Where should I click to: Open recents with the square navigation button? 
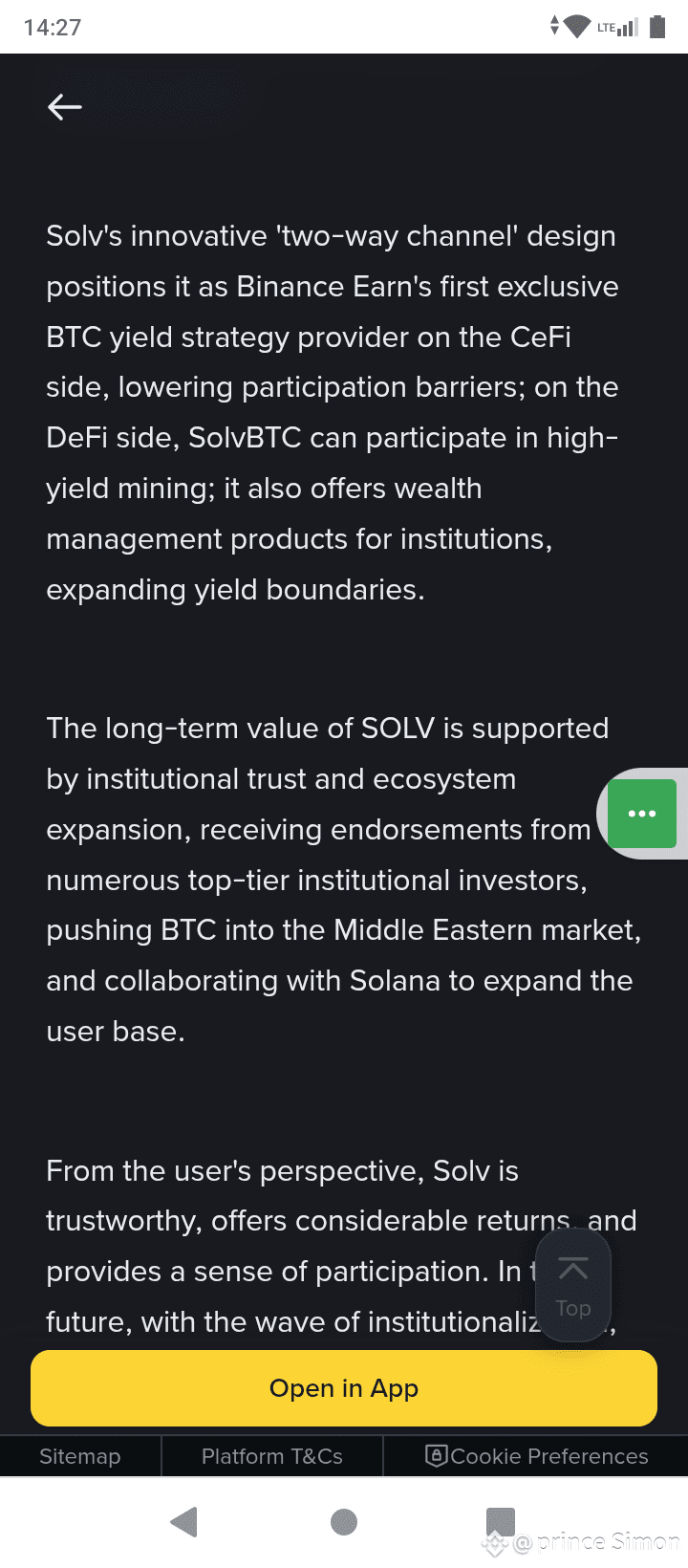click(500, 1521)
